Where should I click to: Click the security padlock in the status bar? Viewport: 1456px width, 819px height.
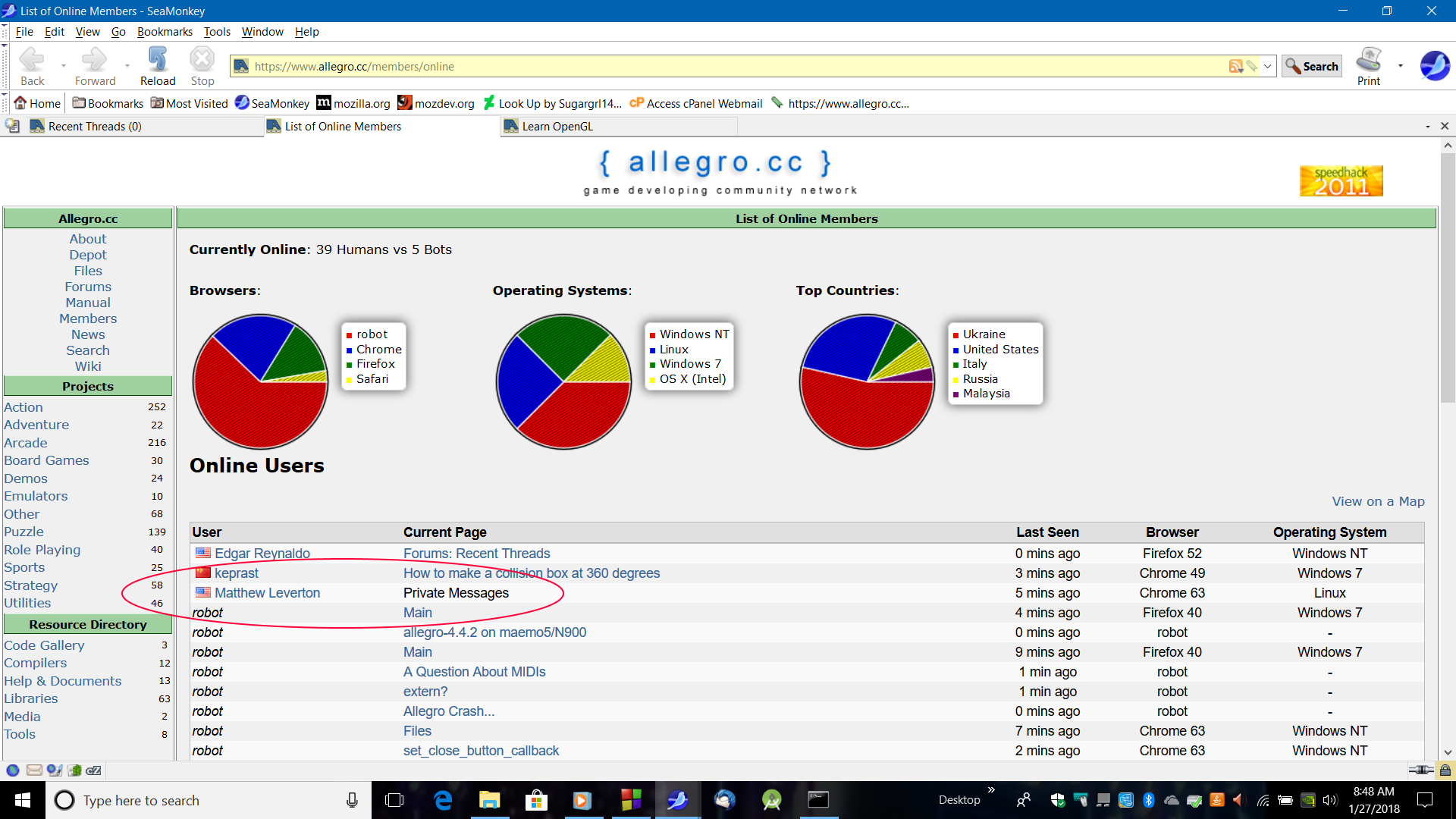1445,770
